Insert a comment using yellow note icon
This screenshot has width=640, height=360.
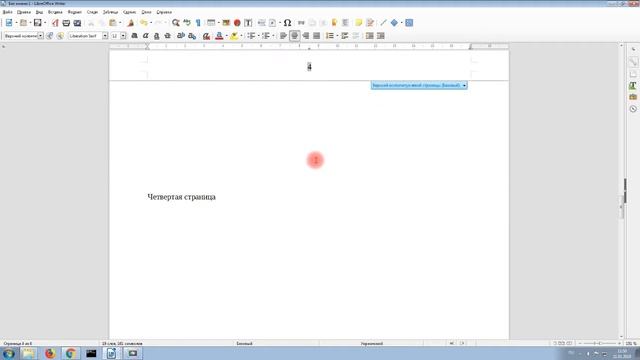(358, 23)
